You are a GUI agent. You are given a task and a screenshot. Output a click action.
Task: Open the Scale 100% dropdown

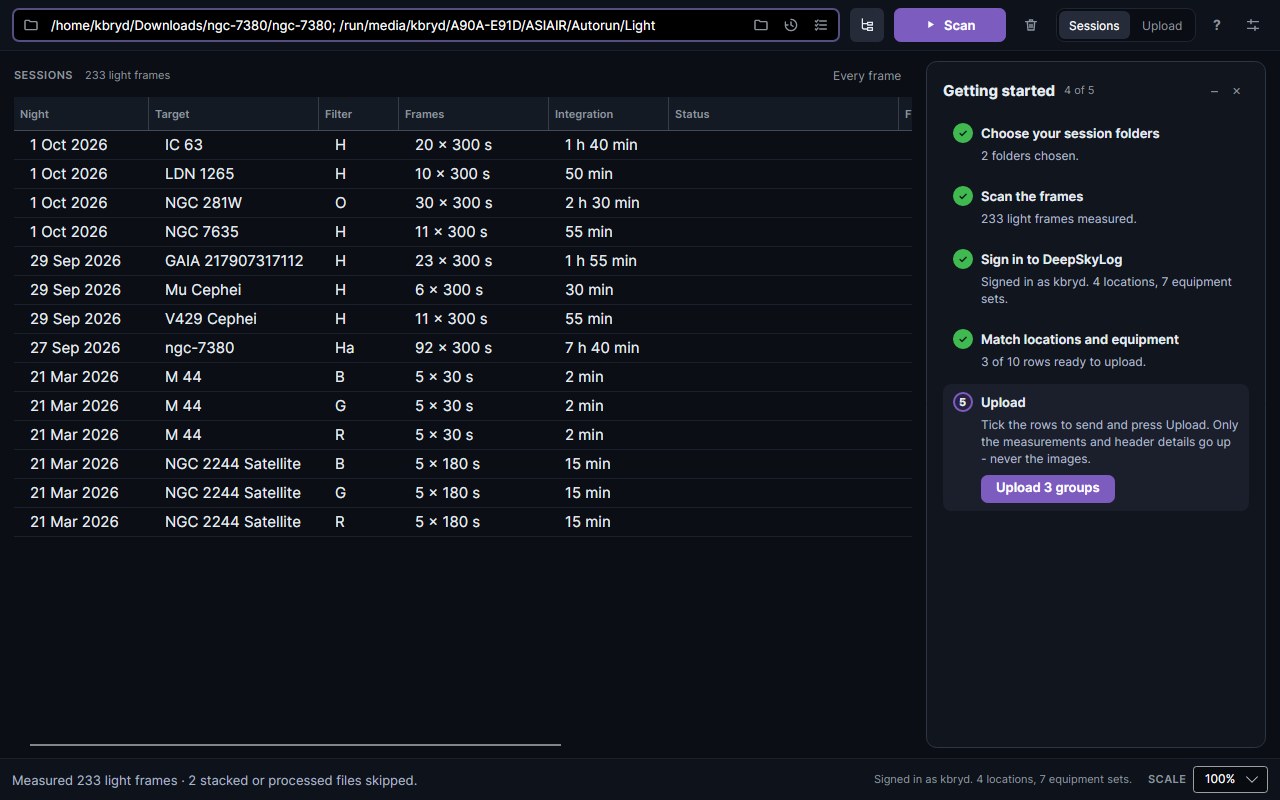point(1230,779)
